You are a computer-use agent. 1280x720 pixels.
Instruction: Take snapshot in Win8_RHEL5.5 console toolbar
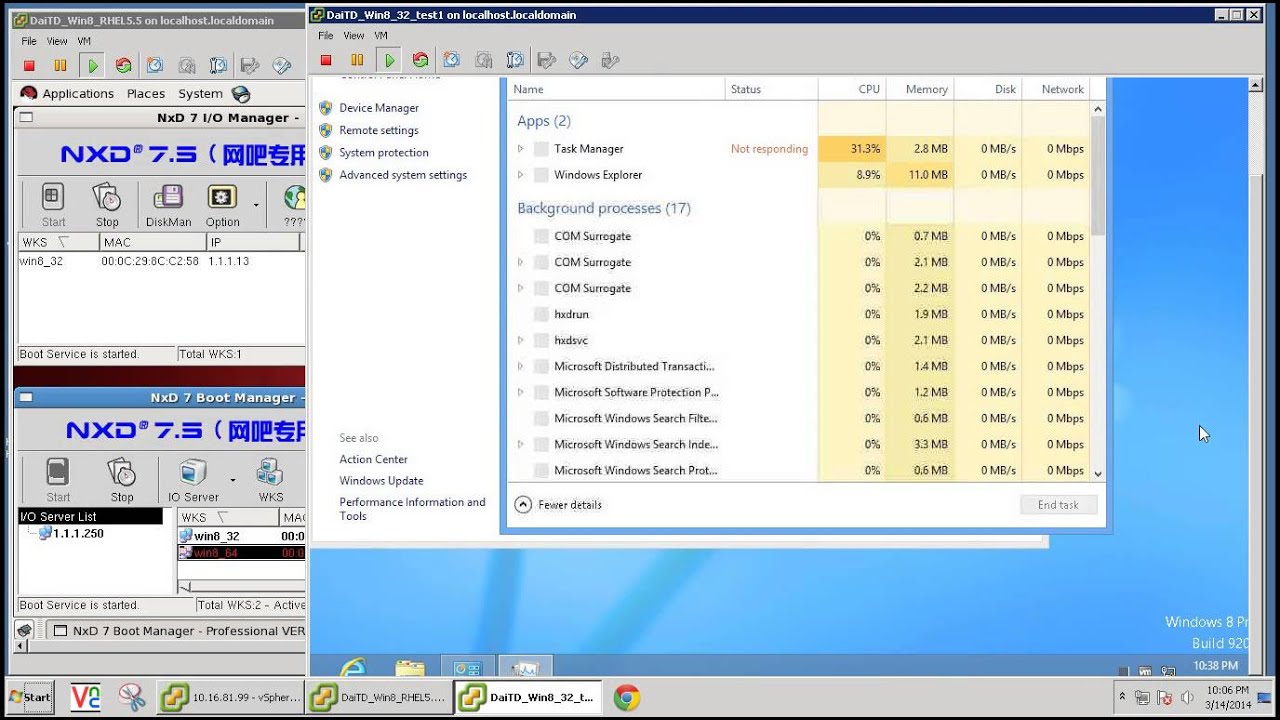[x=155, y=66]
